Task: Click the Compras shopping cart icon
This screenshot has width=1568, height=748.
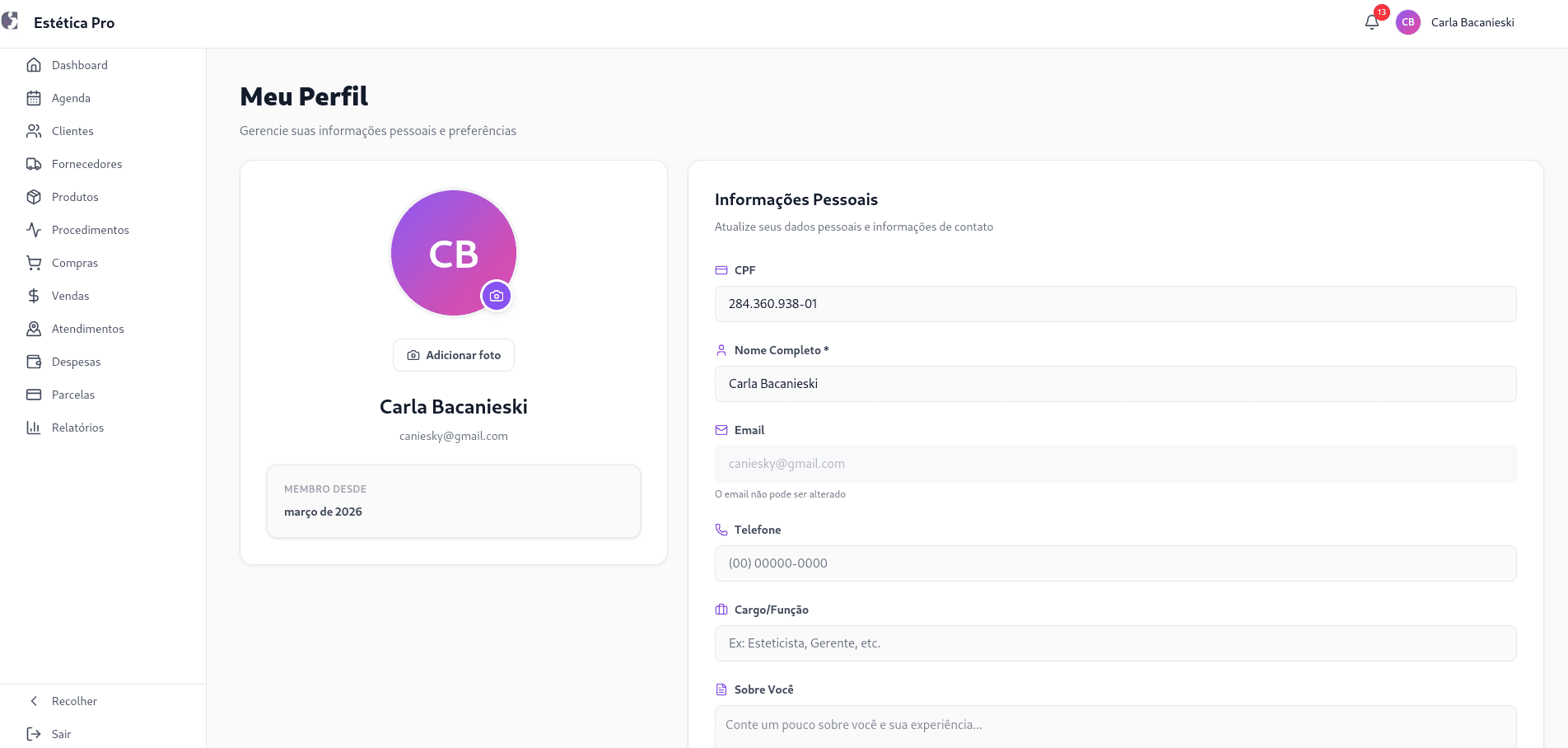Action: tap(34, 263)
